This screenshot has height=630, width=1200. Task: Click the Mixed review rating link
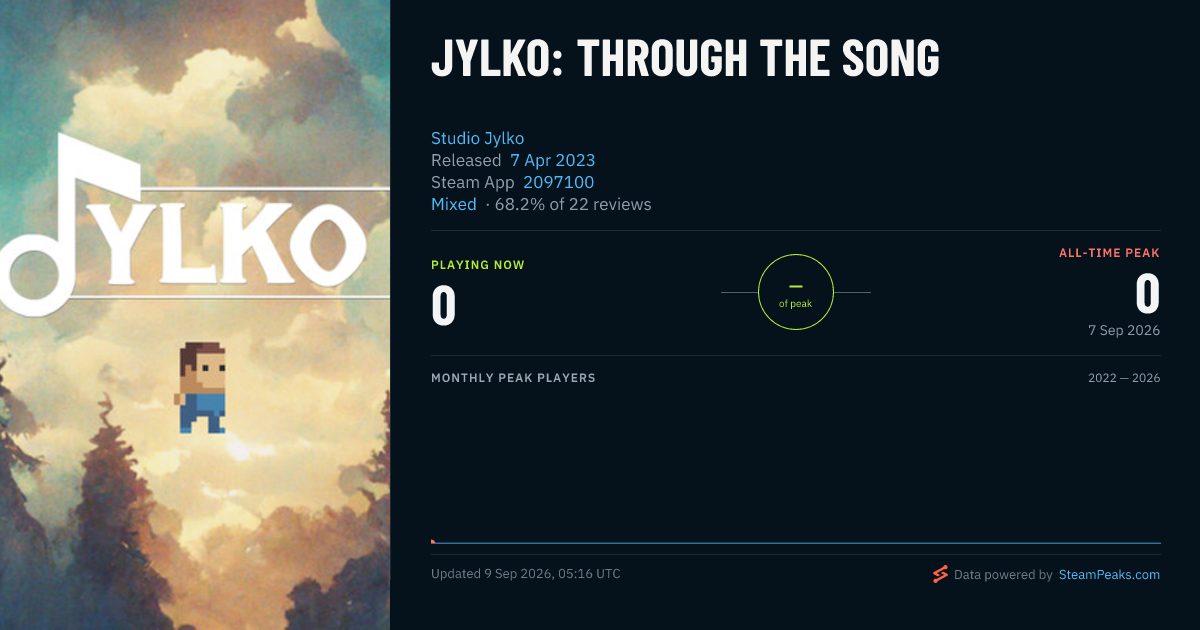[454, 204]
